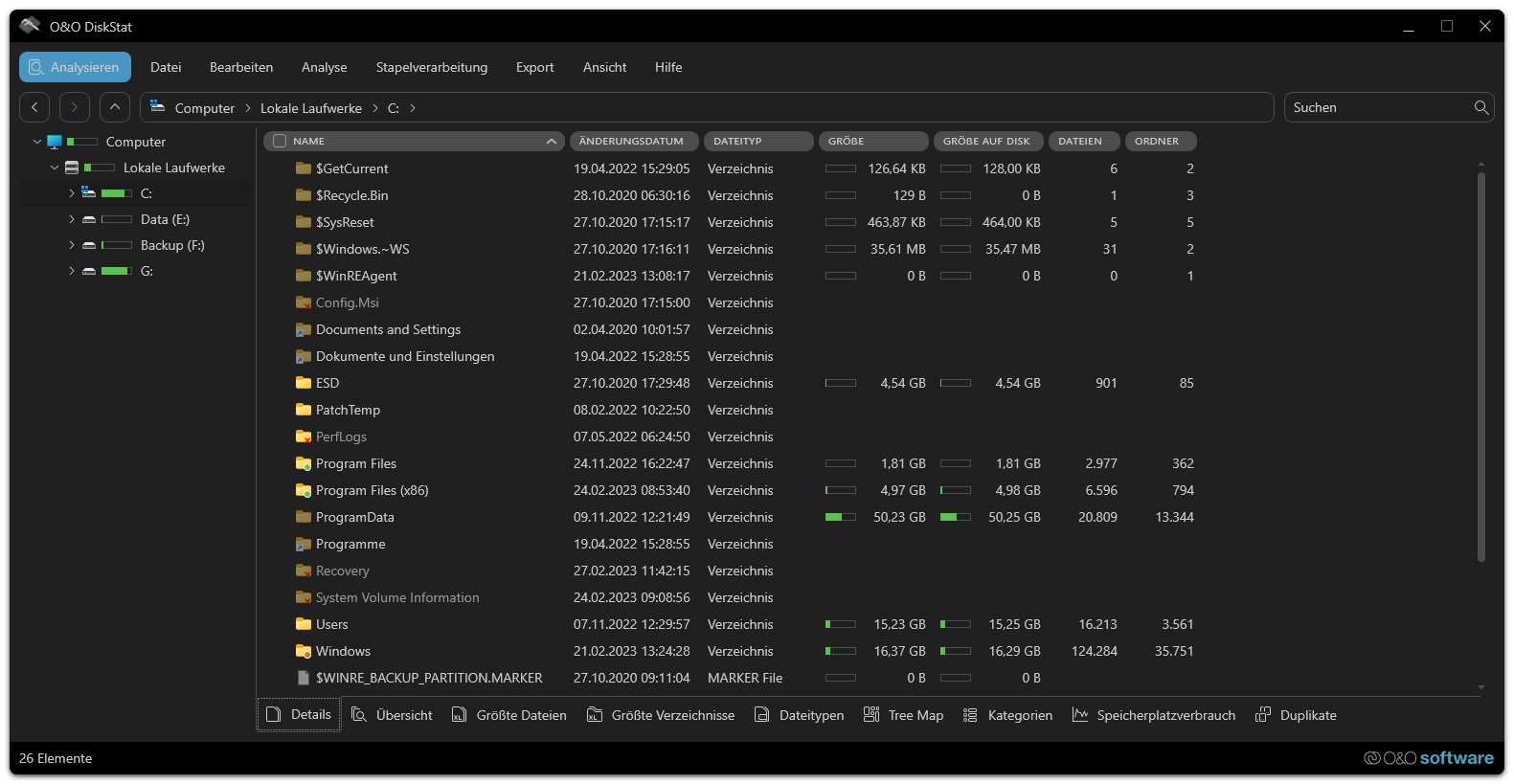The width and height of the screenshot is (1514, 784).
Task: Sort by Größe auf Disk column
Action: (x=988, y=141)
